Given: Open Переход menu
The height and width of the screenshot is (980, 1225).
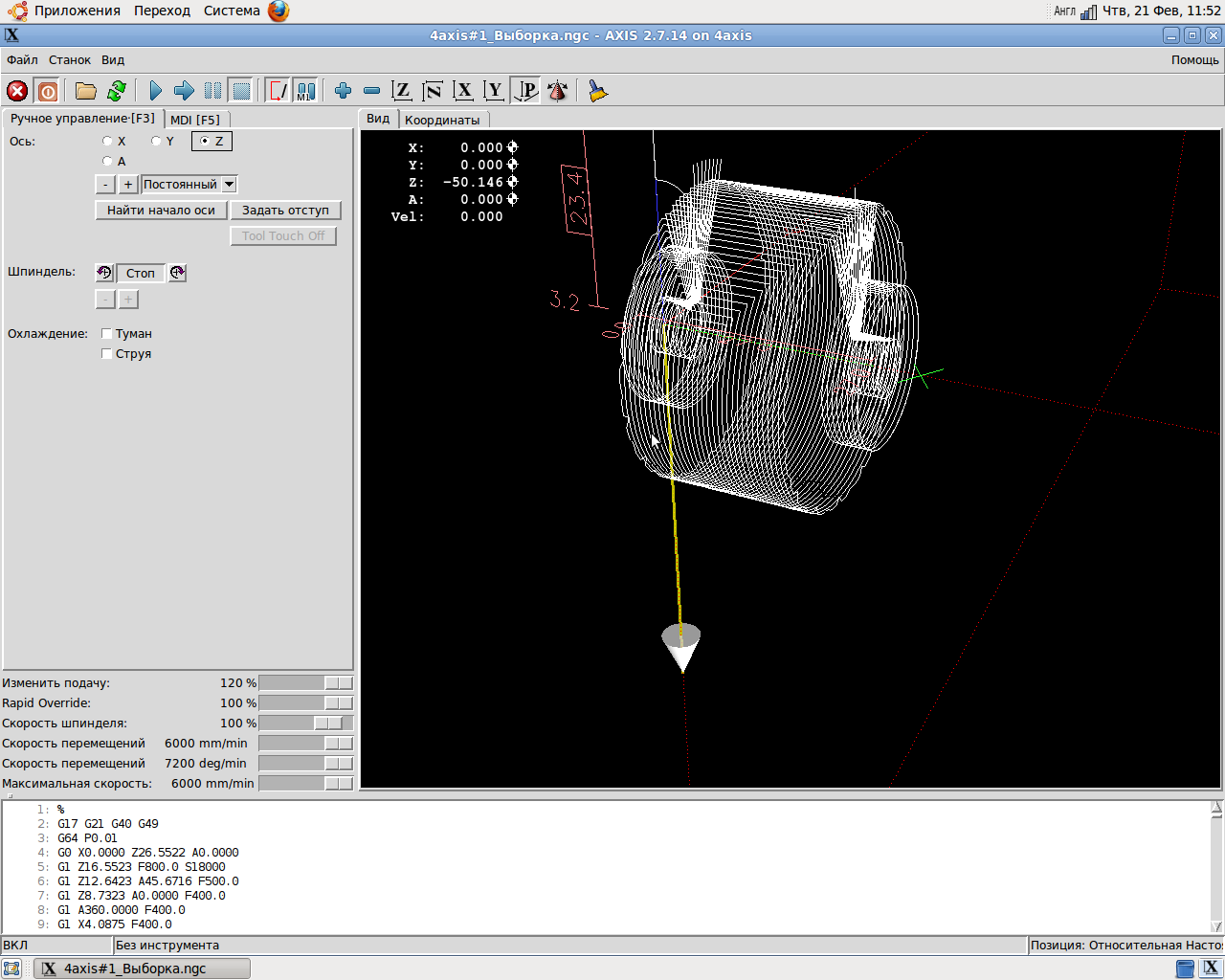Looking at the screenshot, I should 162,11.
